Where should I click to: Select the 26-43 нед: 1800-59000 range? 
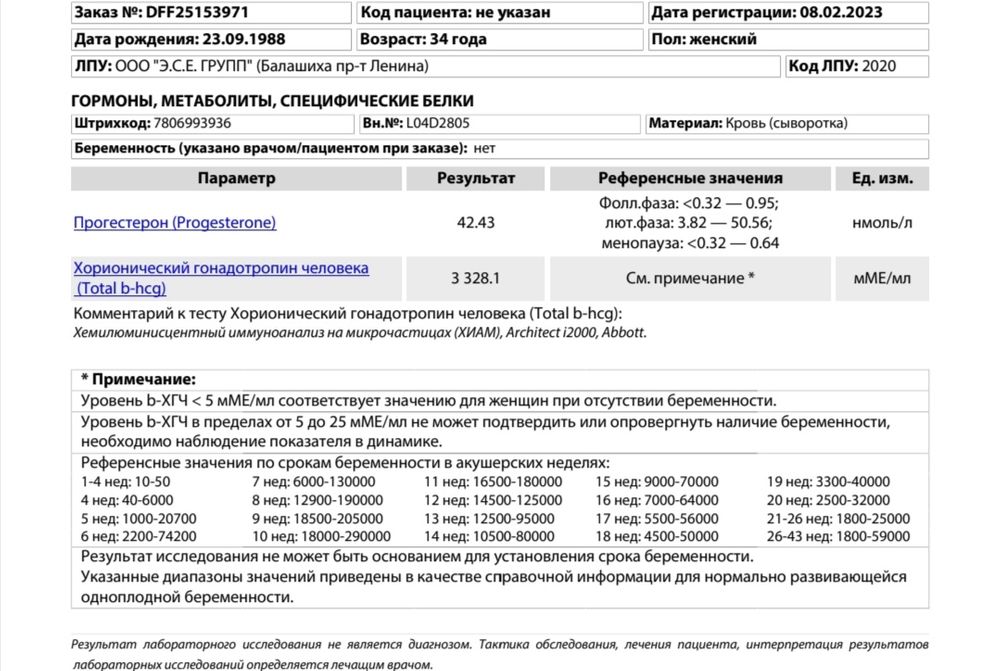point(839,536)
